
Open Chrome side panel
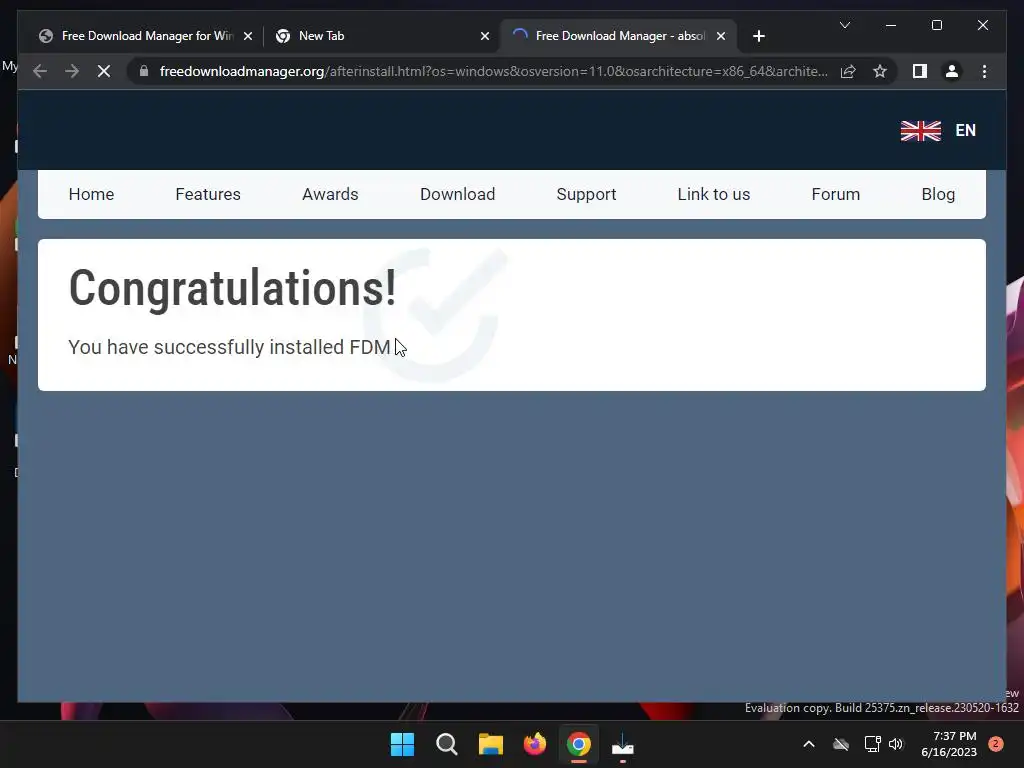pos(920,71)
